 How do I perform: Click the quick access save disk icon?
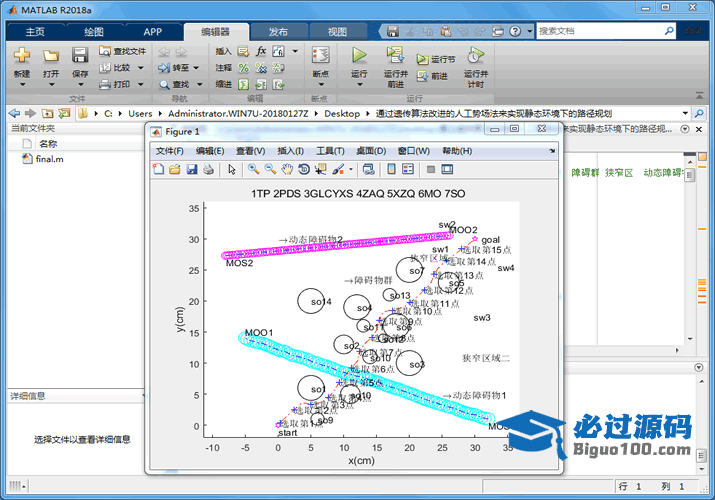click(393, 31)
